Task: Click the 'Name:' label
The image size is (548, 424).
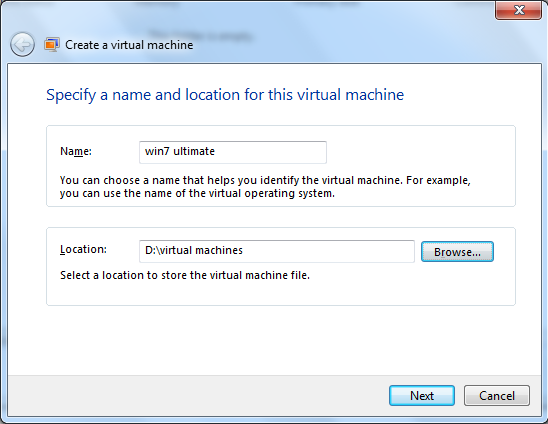Action: coord(76,151)
